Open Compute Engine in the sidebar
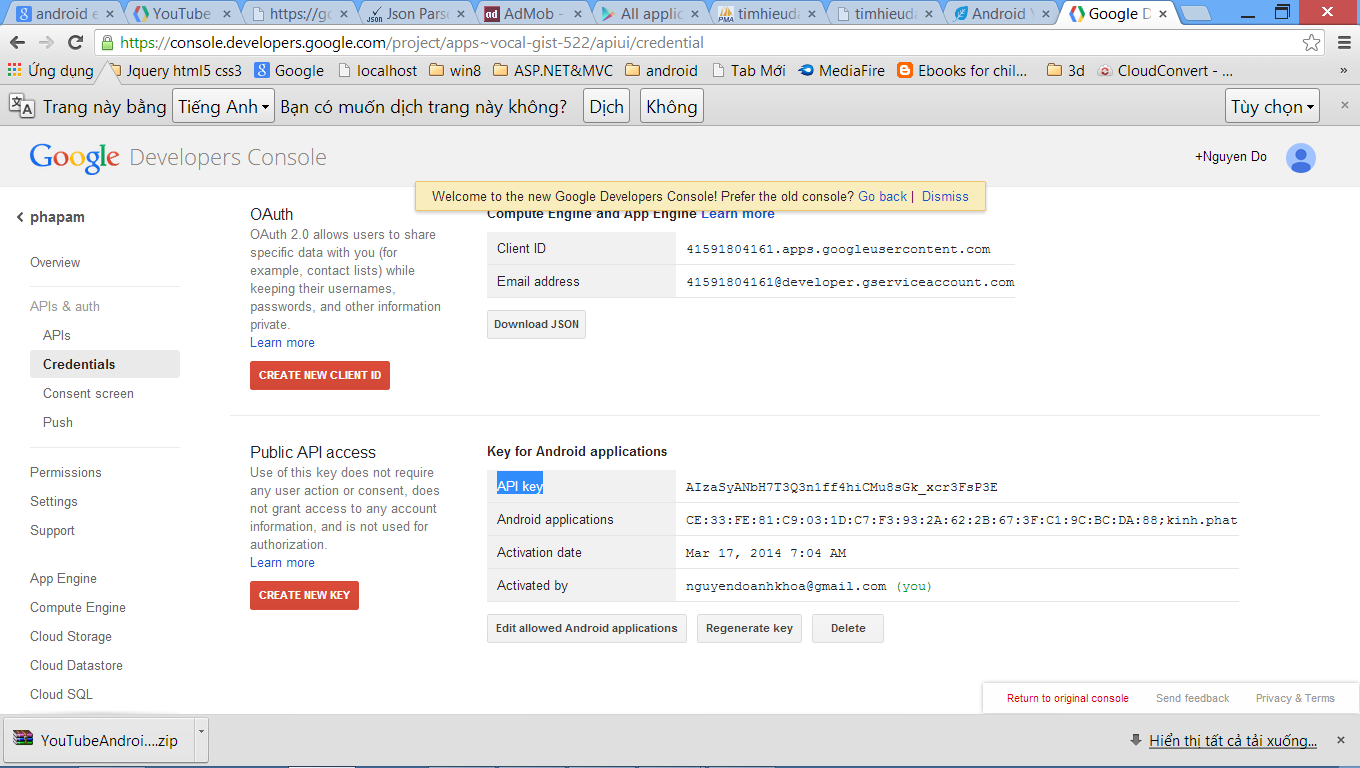The image size is (1360, 768). pos(78,608)
